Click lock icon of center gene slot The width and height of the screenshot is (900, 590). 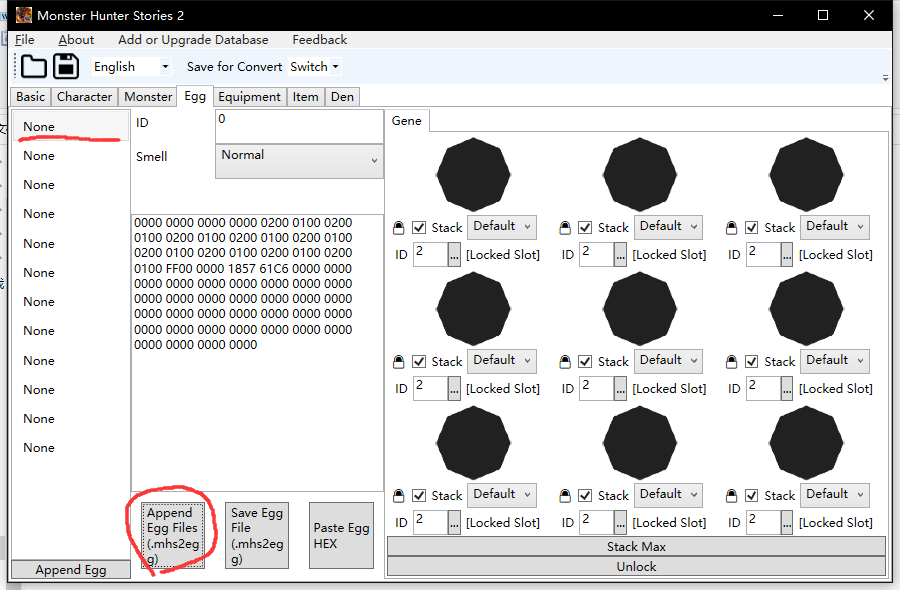(x=565, y=362)
